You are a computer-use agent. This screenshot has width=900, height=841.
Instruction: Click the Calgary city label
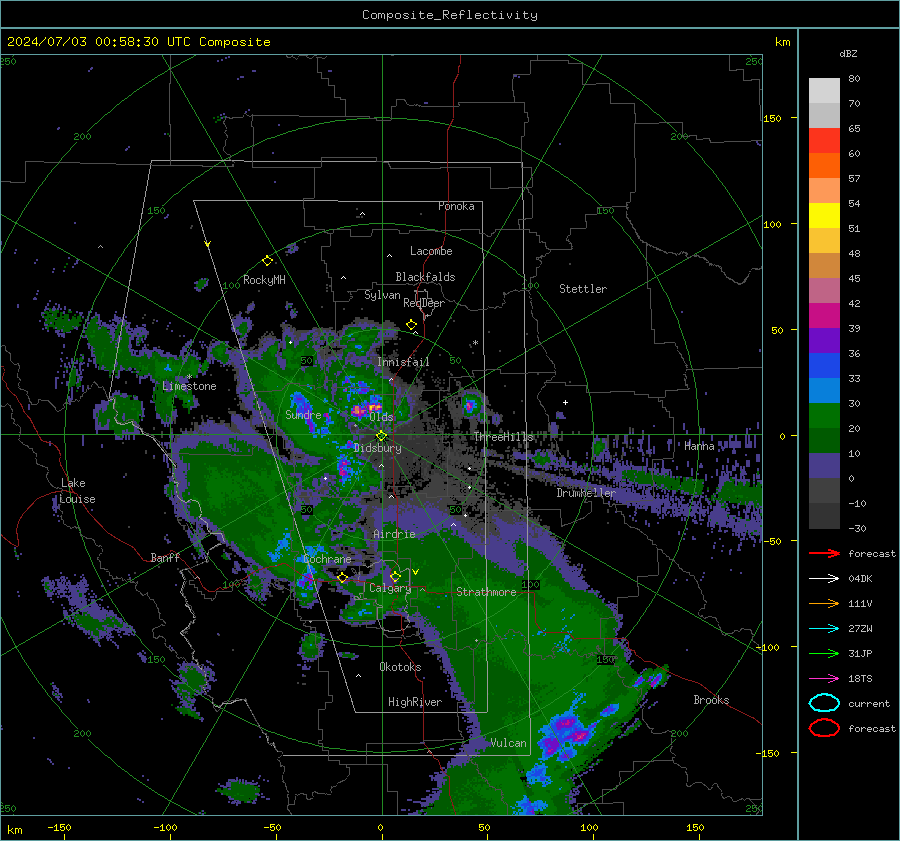[390, 588]
